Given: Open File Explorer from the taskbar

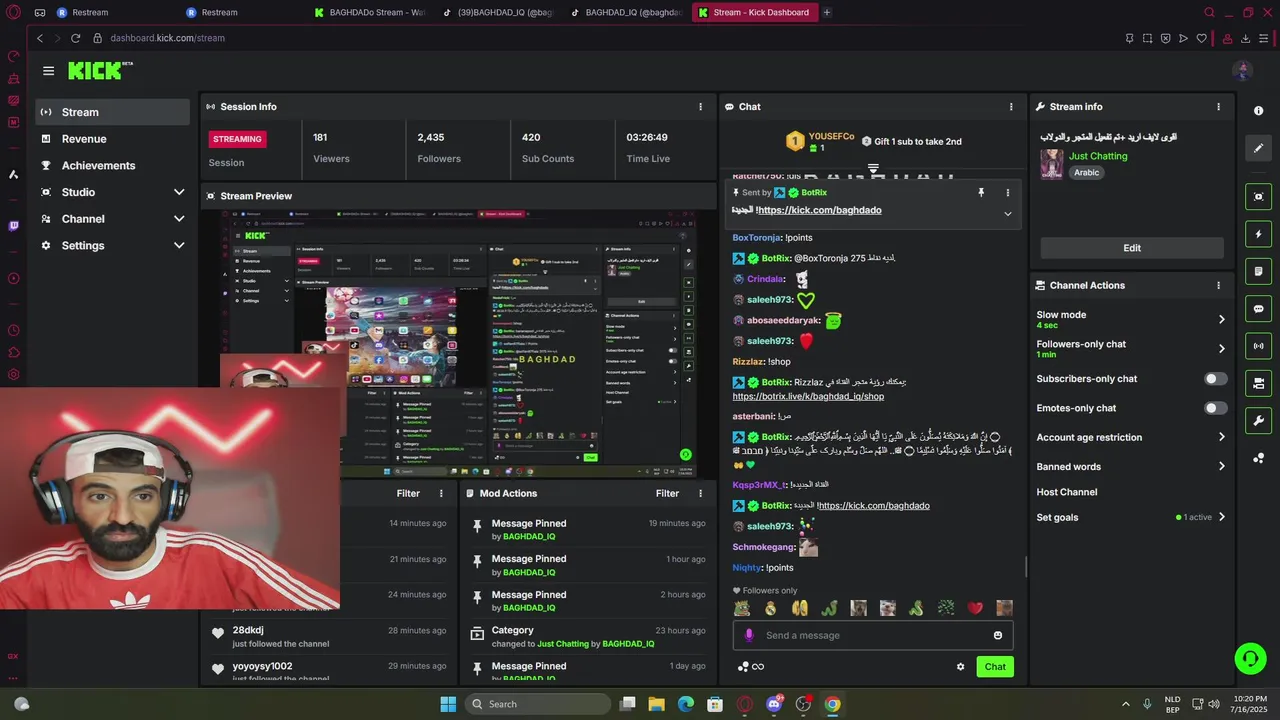Looking at the screenshot, I should [657, 704].
